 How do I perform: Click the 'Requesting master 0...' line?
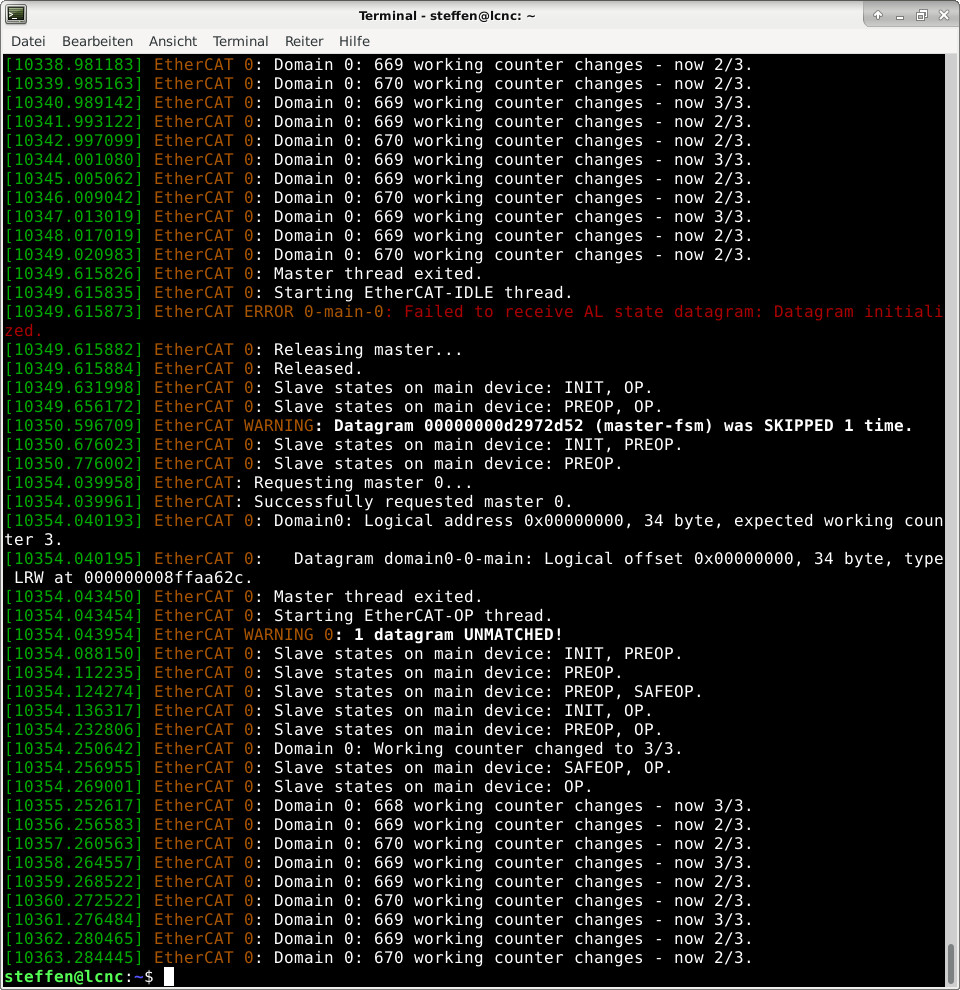click(239, 482)
